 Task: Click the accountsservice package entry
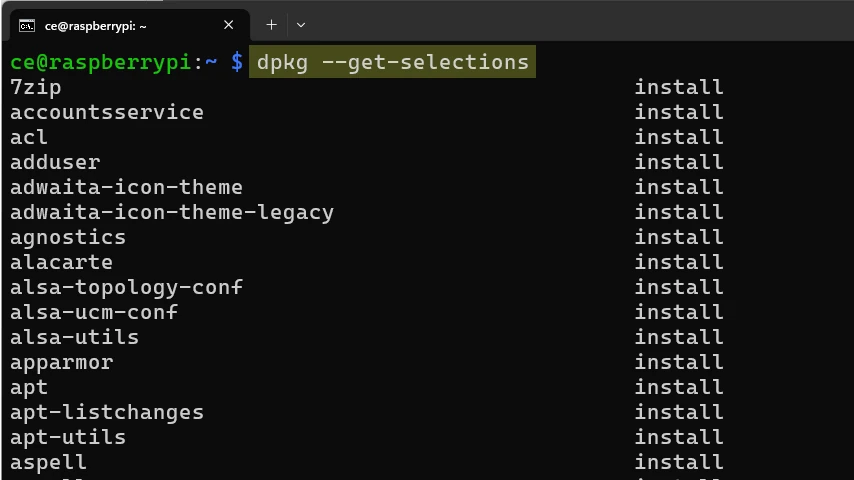tap(107, 112)
